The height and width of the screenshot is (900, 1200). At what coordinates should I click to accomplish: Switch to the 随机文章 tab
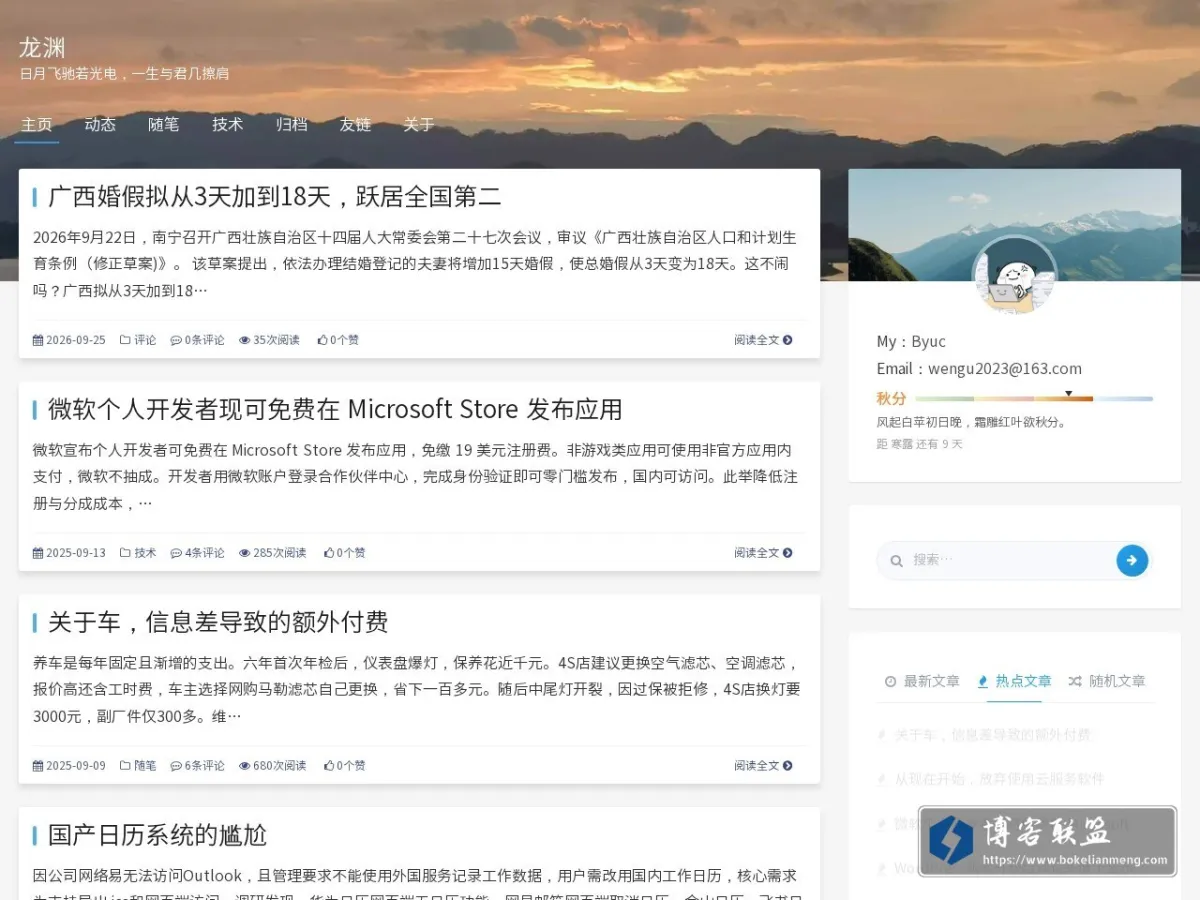tap(1107, 681)
